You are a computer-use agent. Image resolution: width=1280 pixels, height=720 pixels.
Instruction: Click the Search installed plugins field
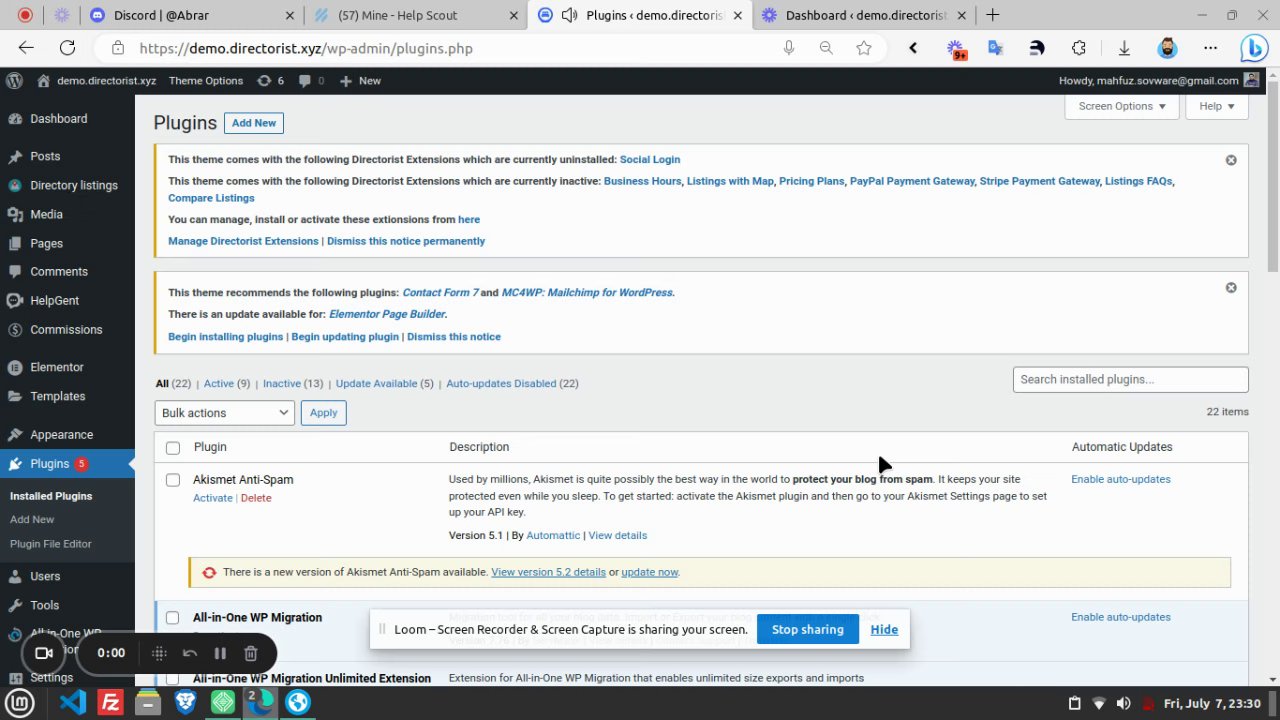(x=1131, y=380)
